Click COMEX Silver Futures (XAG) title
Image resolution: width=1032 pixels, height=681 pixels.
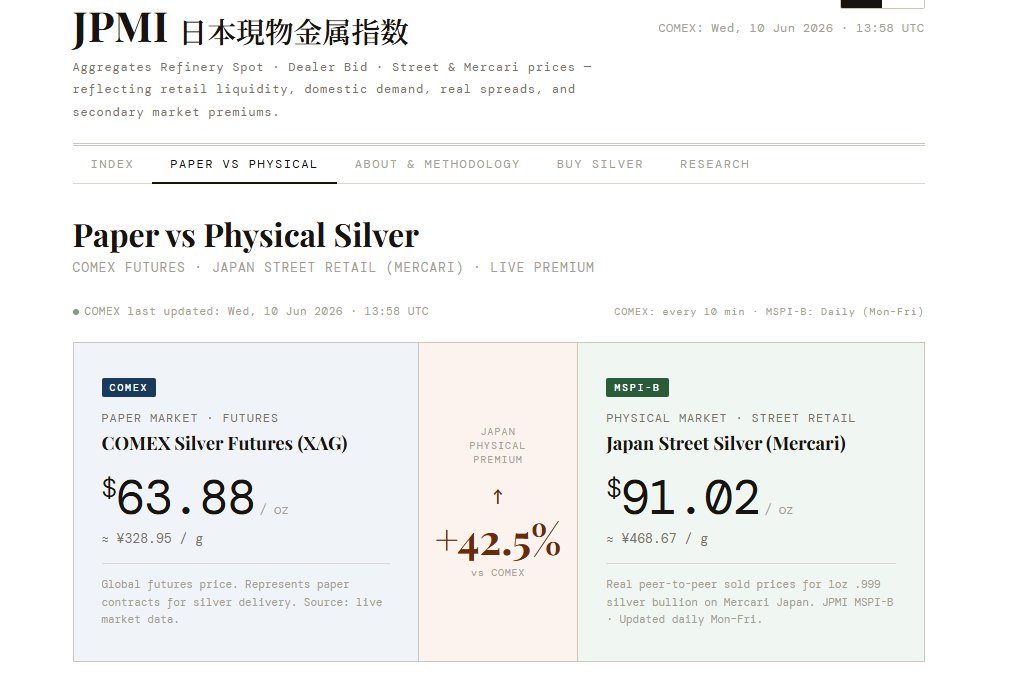224,443
